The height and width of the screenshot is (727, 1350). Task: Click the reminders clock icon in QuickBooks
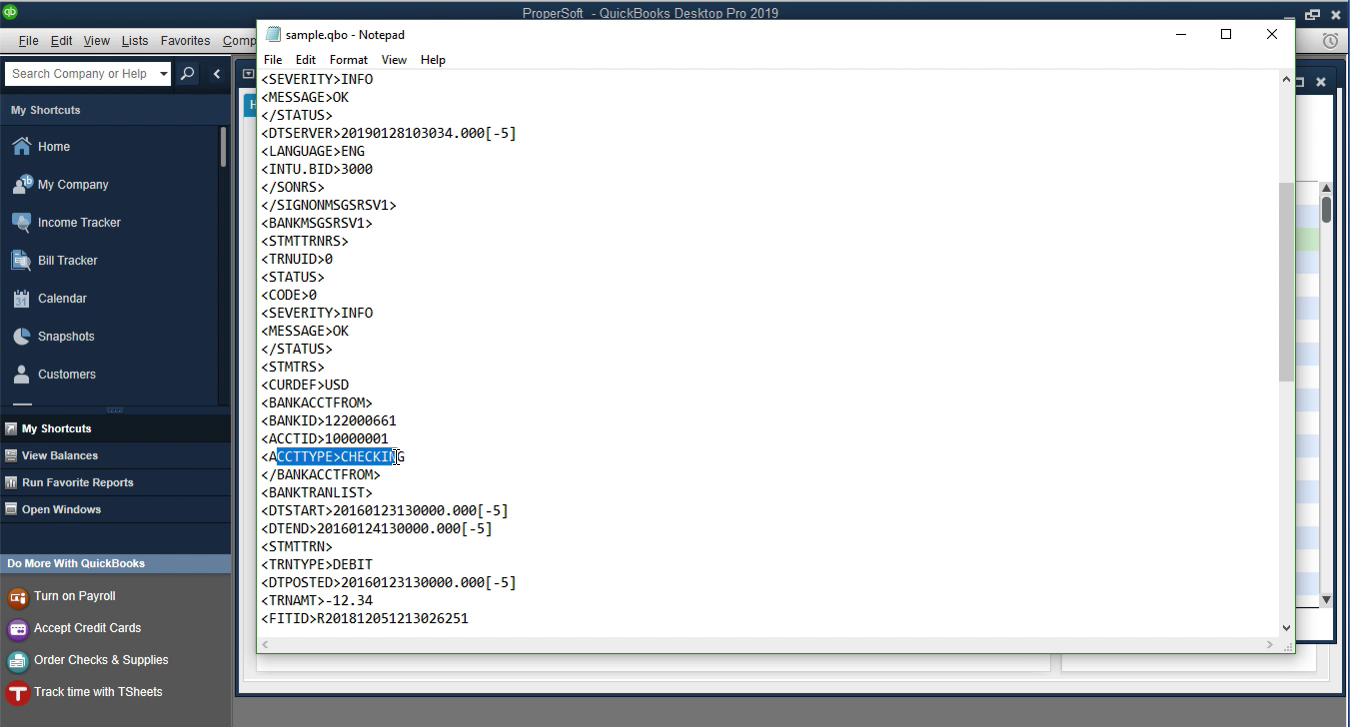[x=1330, y=41]
